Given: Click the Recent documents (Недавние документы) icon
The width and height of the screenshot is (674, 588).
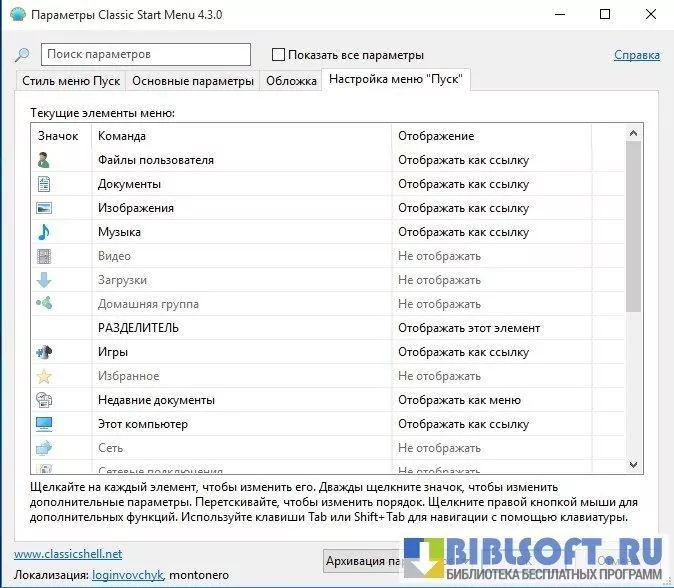Looking at the screenshot, I should (44, 400).
